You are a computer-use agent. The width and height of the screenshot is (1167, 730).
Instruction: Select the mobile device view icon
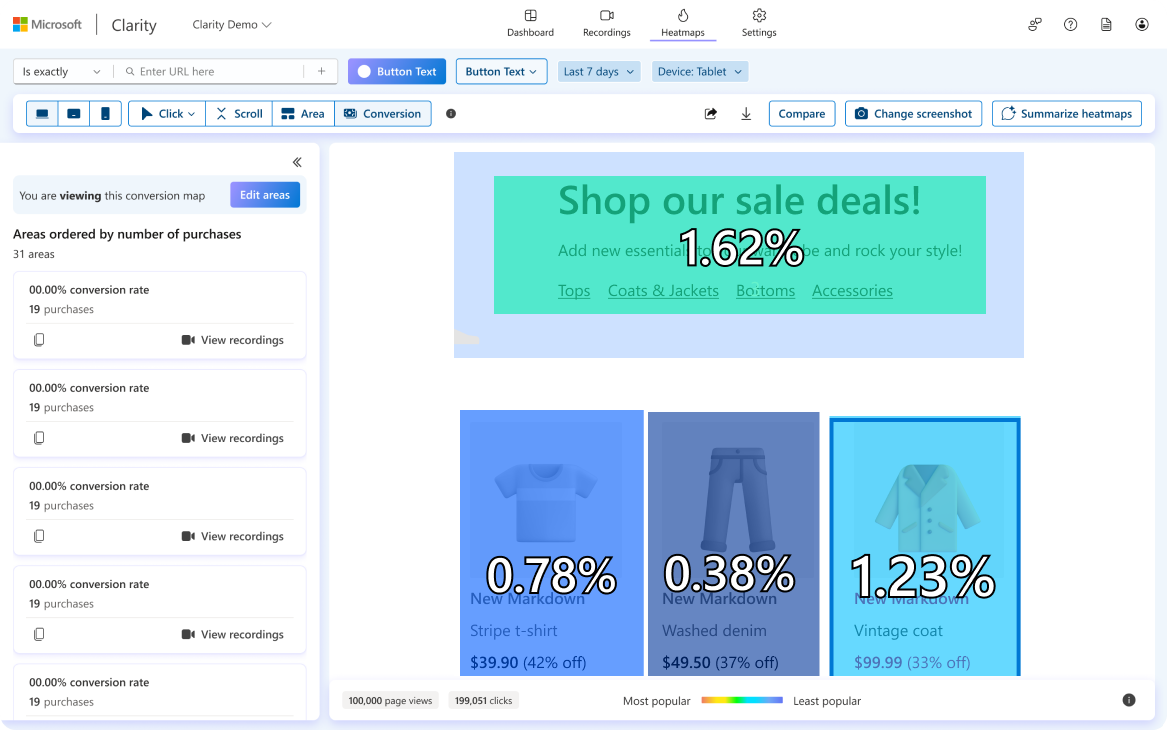coord(105,114)
